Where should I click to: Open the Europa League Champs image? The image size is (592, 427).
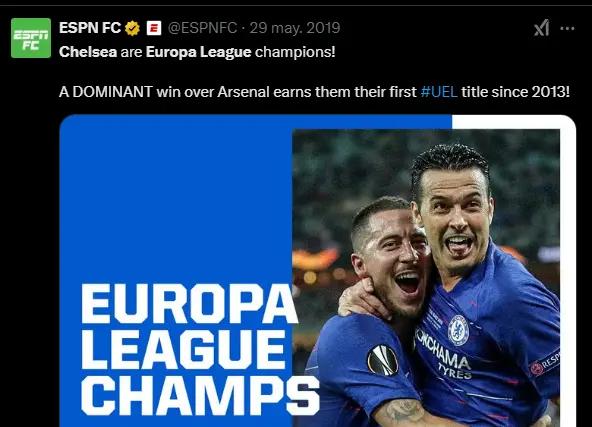318,271
